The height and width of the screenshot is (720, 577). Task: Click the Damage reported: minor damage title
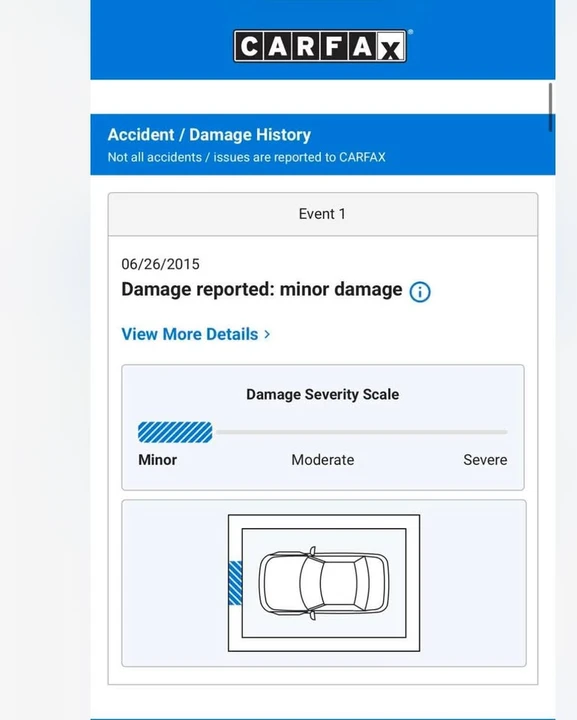(262, 290)
